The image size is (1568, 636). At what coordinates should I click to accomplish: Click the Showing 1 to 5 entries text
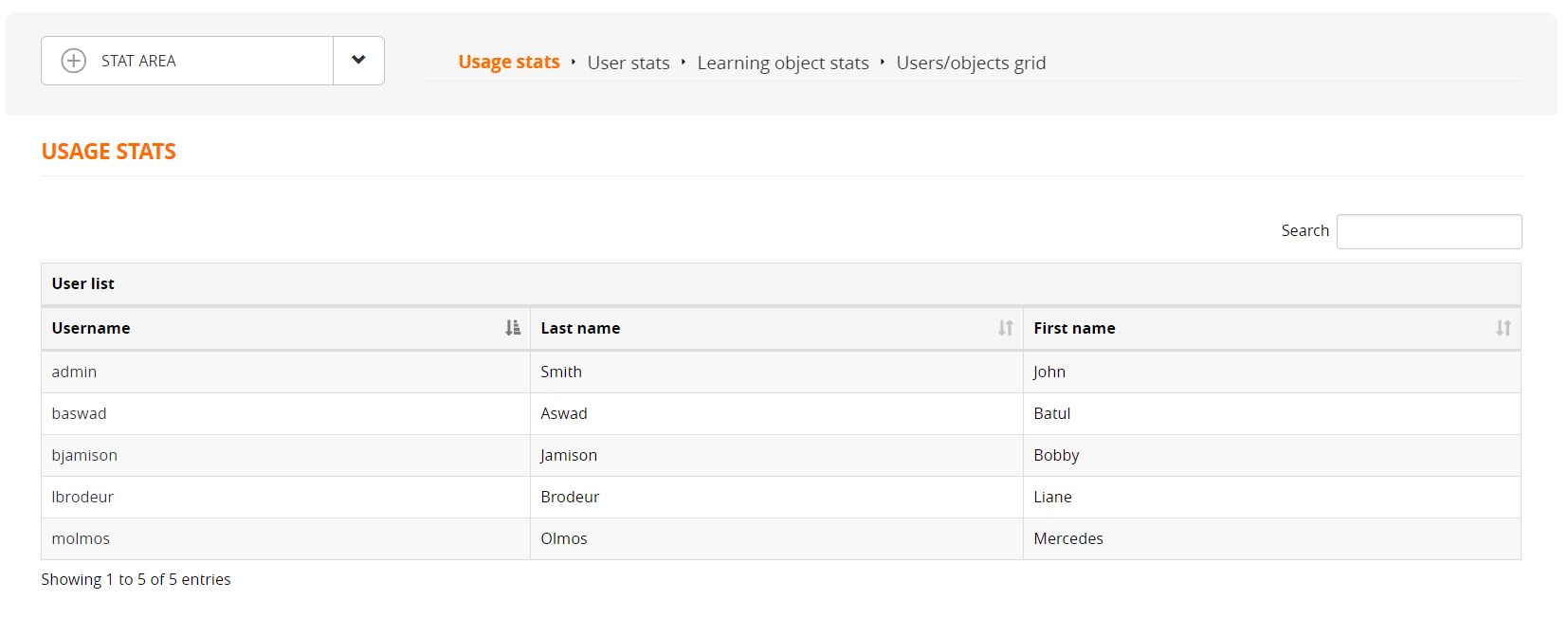pos(136,579)
